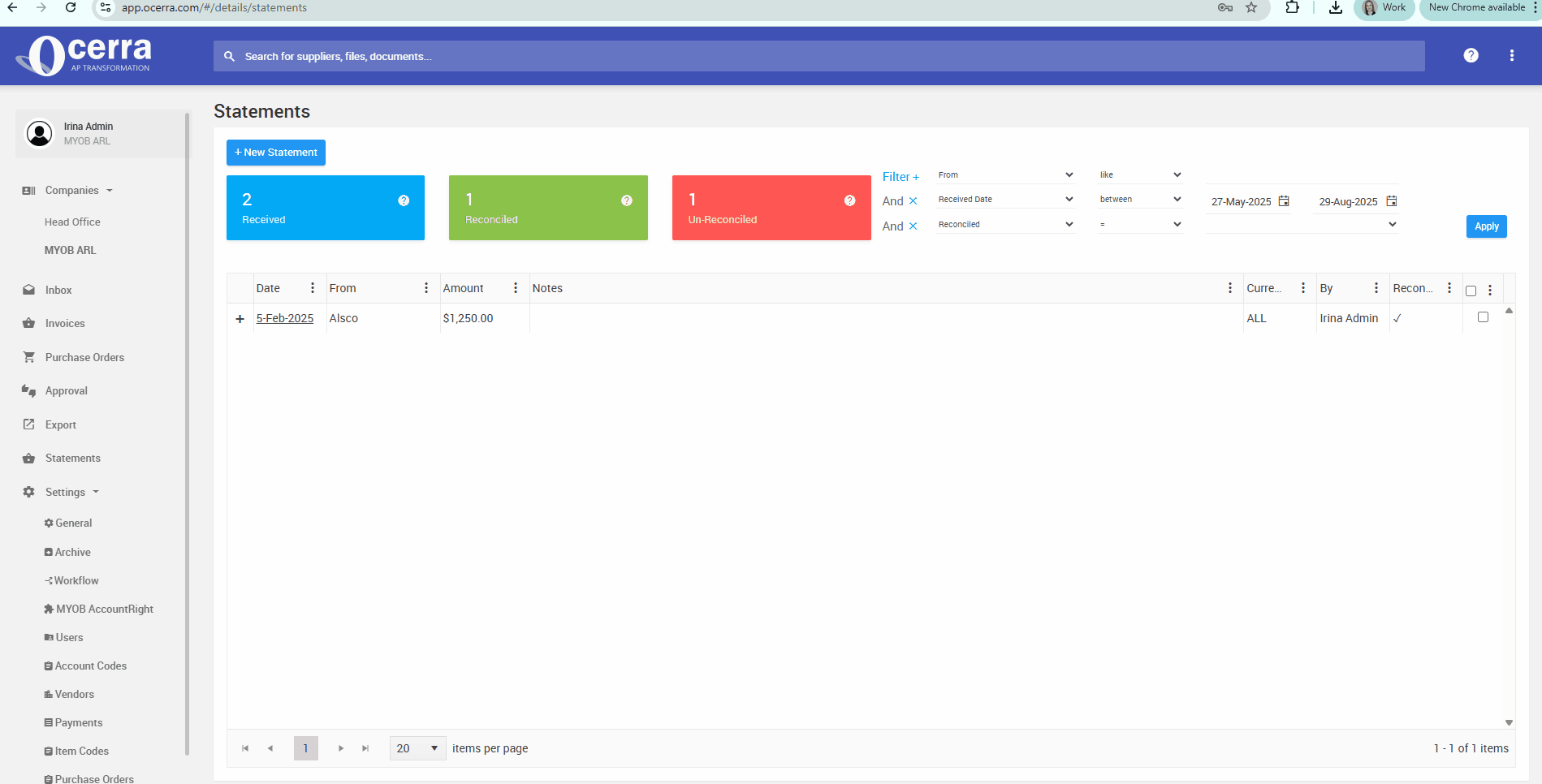
Task: Open the header three-dot more menu
Action: (1511, 55)
